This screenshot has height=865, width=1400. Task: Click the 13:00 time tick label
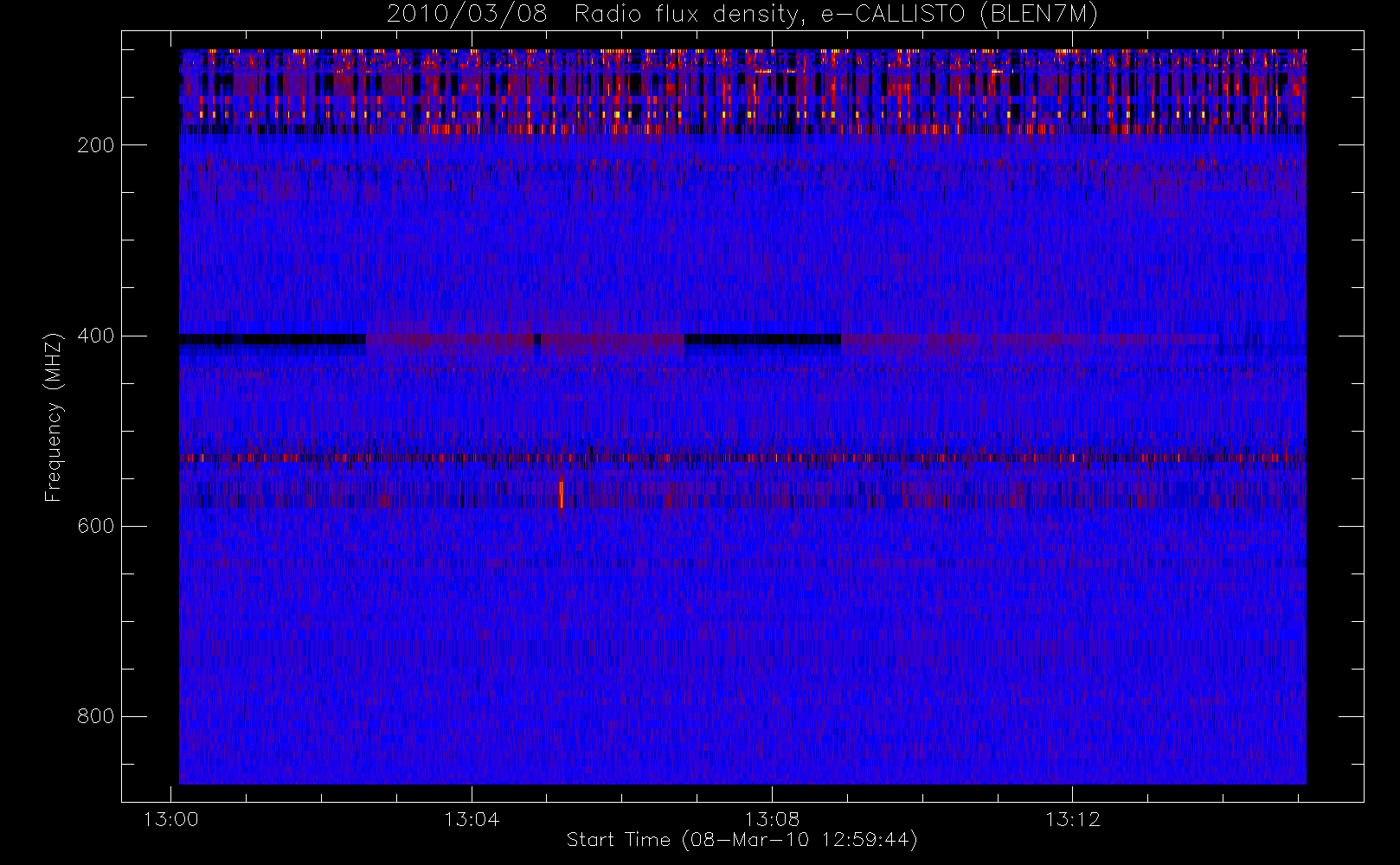coord(170,819)
